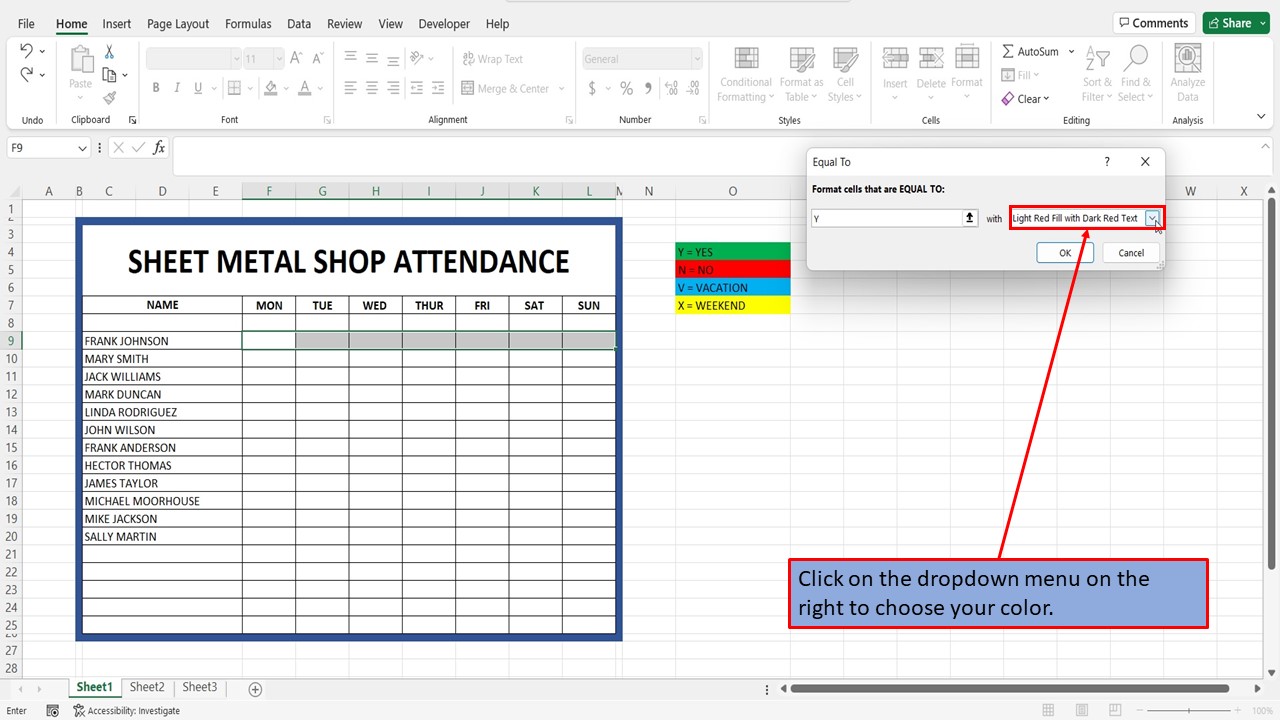
Task: Click the Format Painter brush icon
Action: point(109,97)
